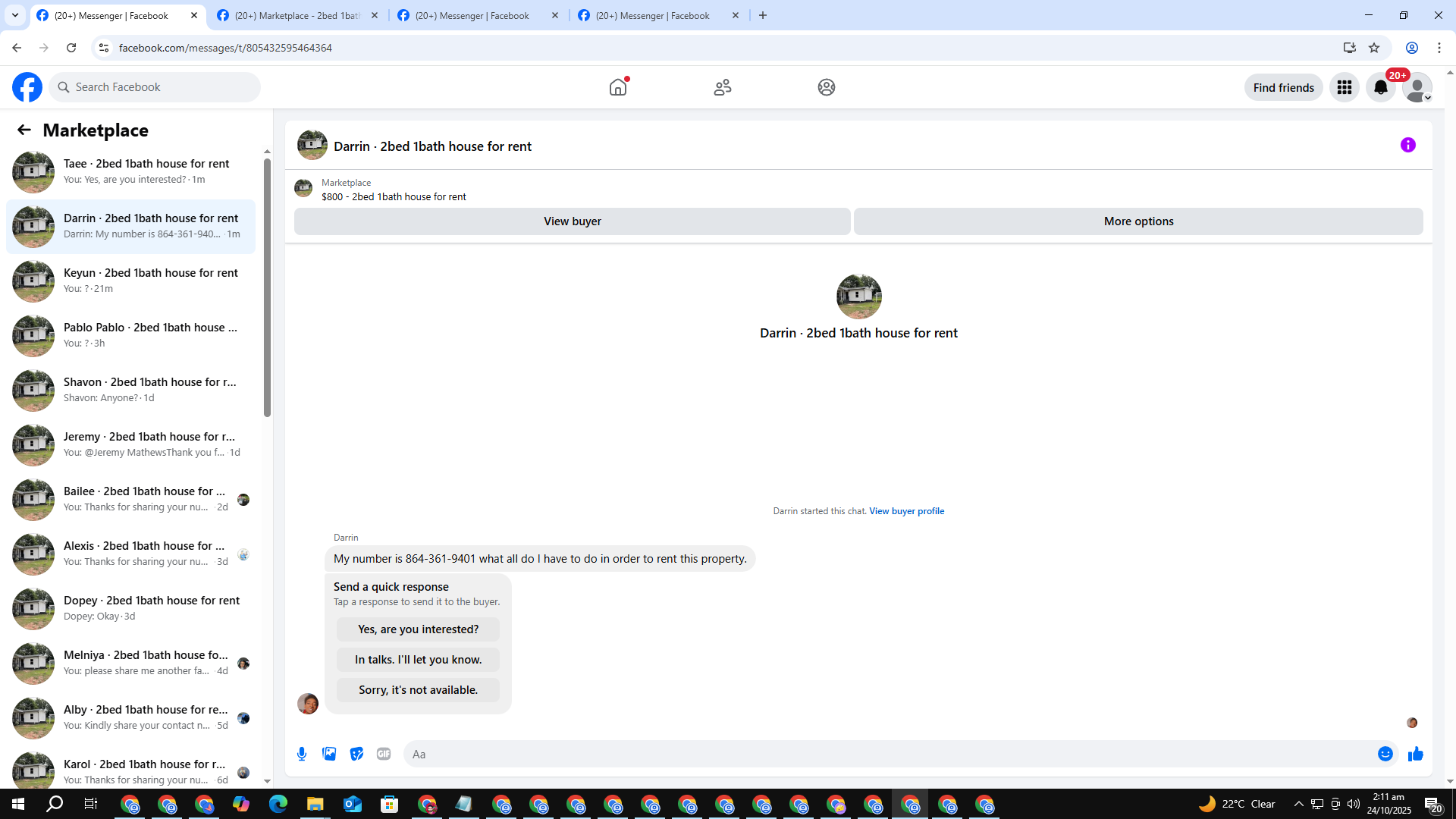1456x819 pixels.
Task: Show hidden system tray icons
Action: tap(1299, 804)
